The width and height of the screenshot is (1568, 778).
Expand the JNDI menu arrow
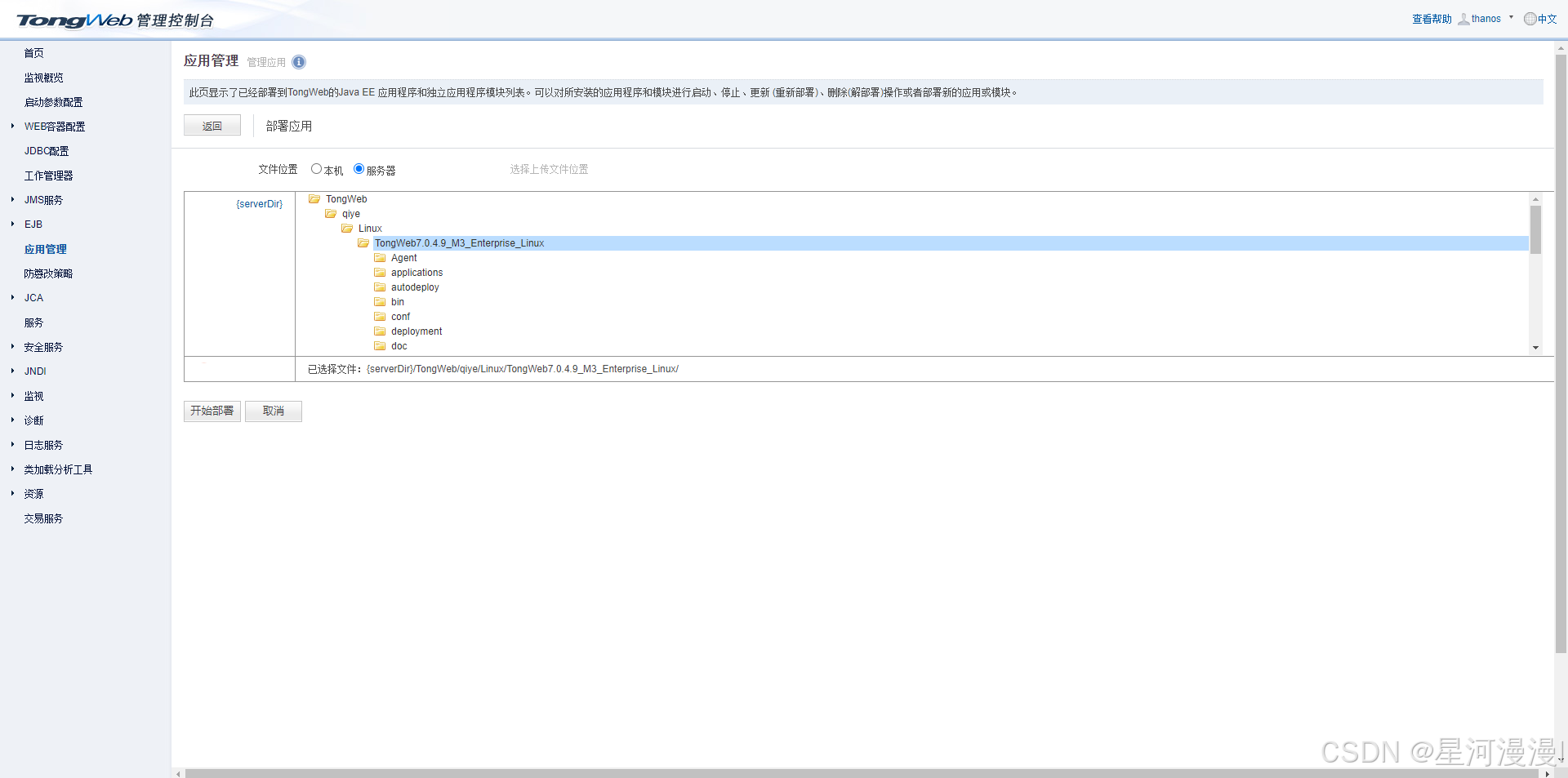12,371
